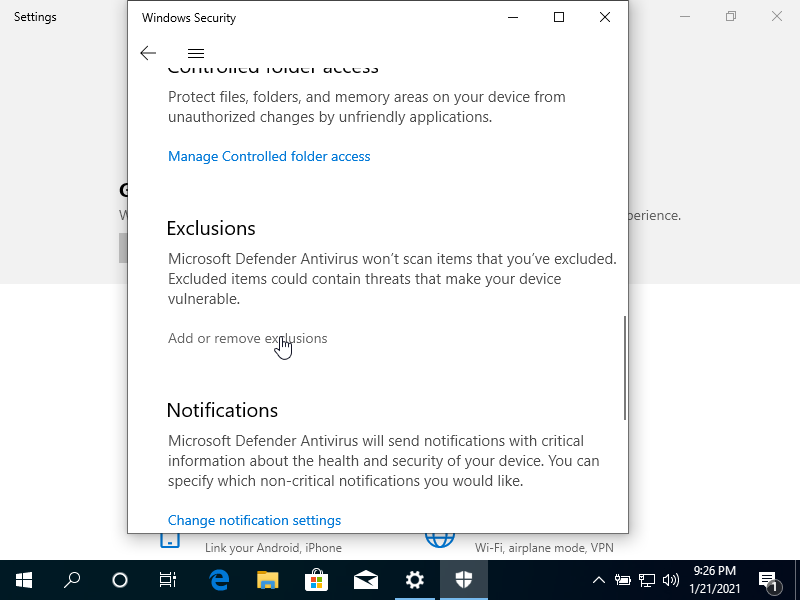Close the Windows Security window
Image resolution: width=800 pixels, height=600 pixels.
click(x=605, y=17)
